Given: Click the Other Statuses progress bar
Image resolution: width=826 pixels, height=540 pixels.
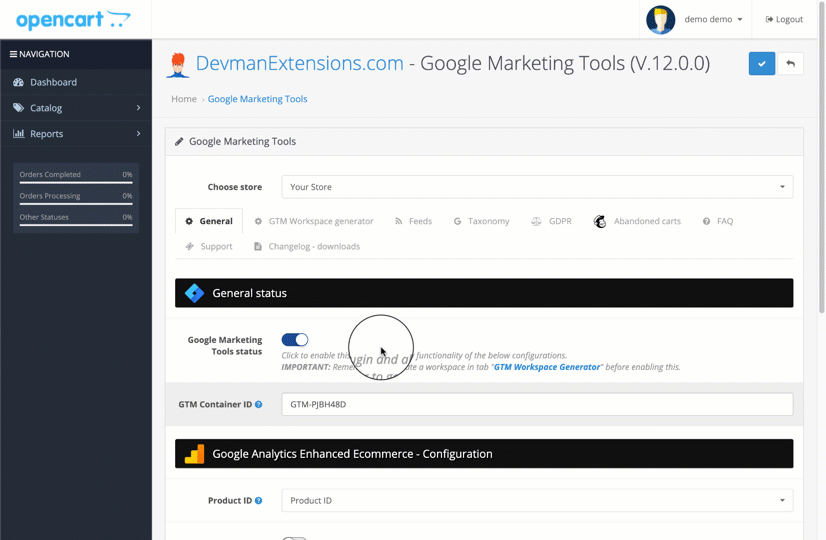Looking at the screenshot, I should (76, 225).
